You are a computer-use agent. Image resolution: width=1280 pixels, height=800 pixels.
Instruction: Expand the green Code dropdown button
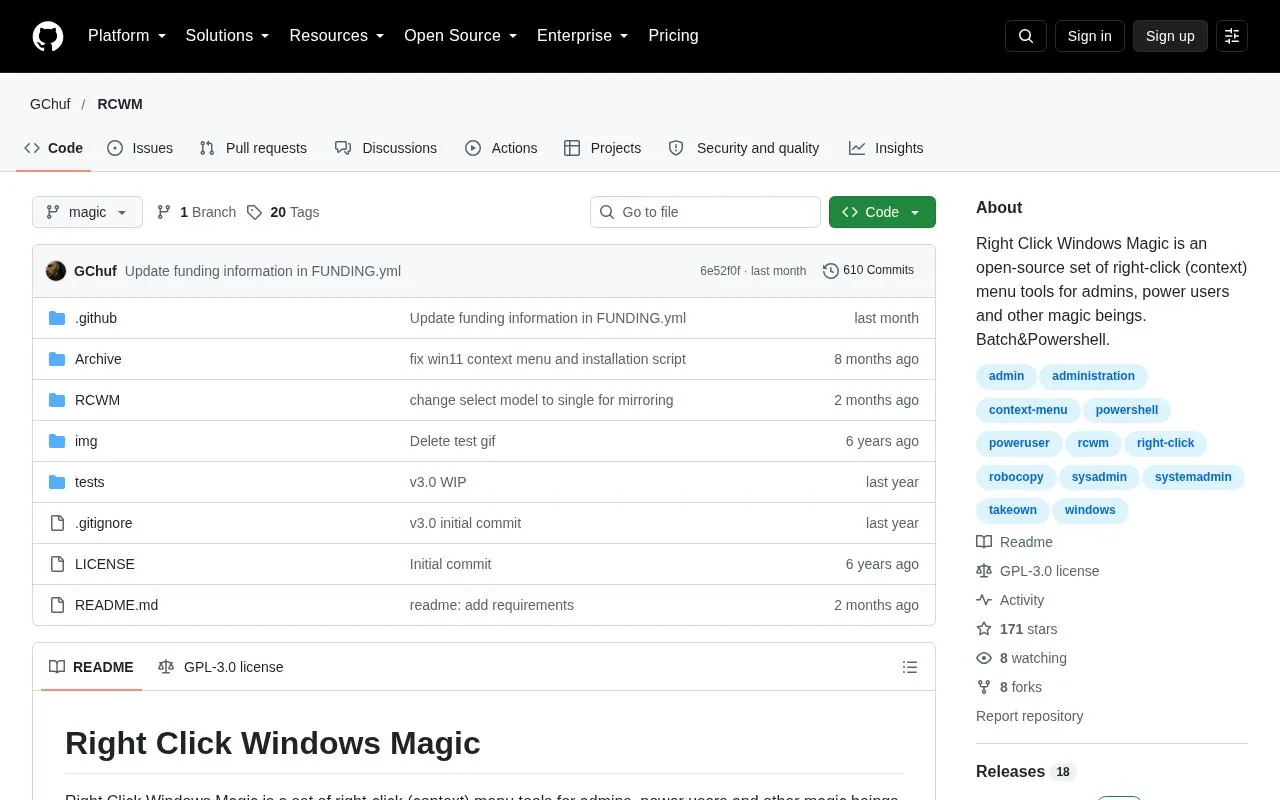(x=882, y=212)
